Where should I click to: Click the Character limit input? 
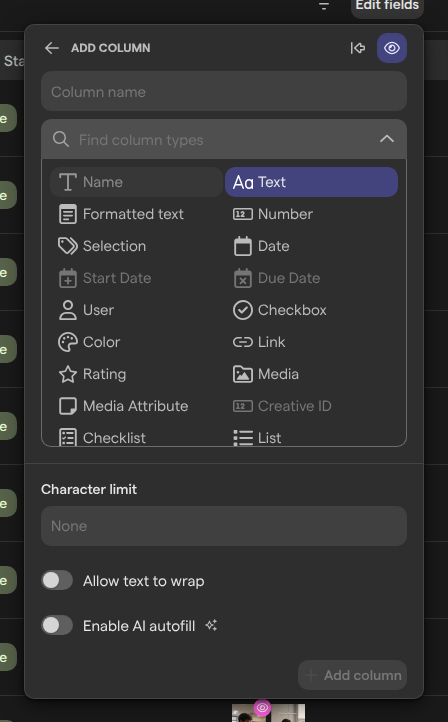click(x=224, y=526)
